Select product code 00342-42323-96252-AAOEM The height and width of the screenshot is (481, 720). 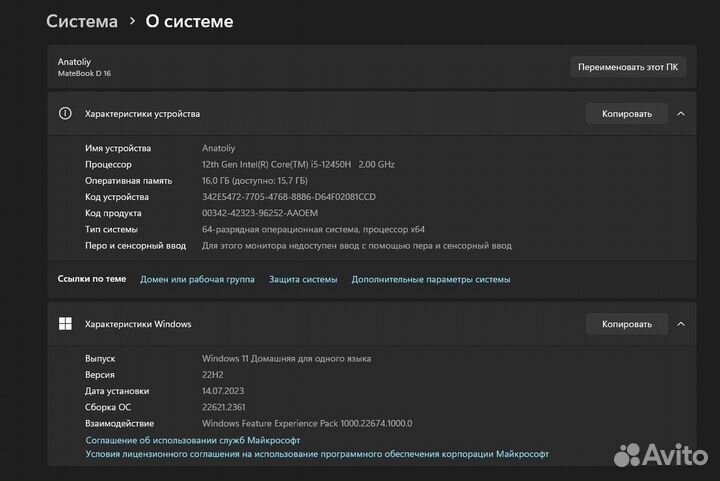260,213
